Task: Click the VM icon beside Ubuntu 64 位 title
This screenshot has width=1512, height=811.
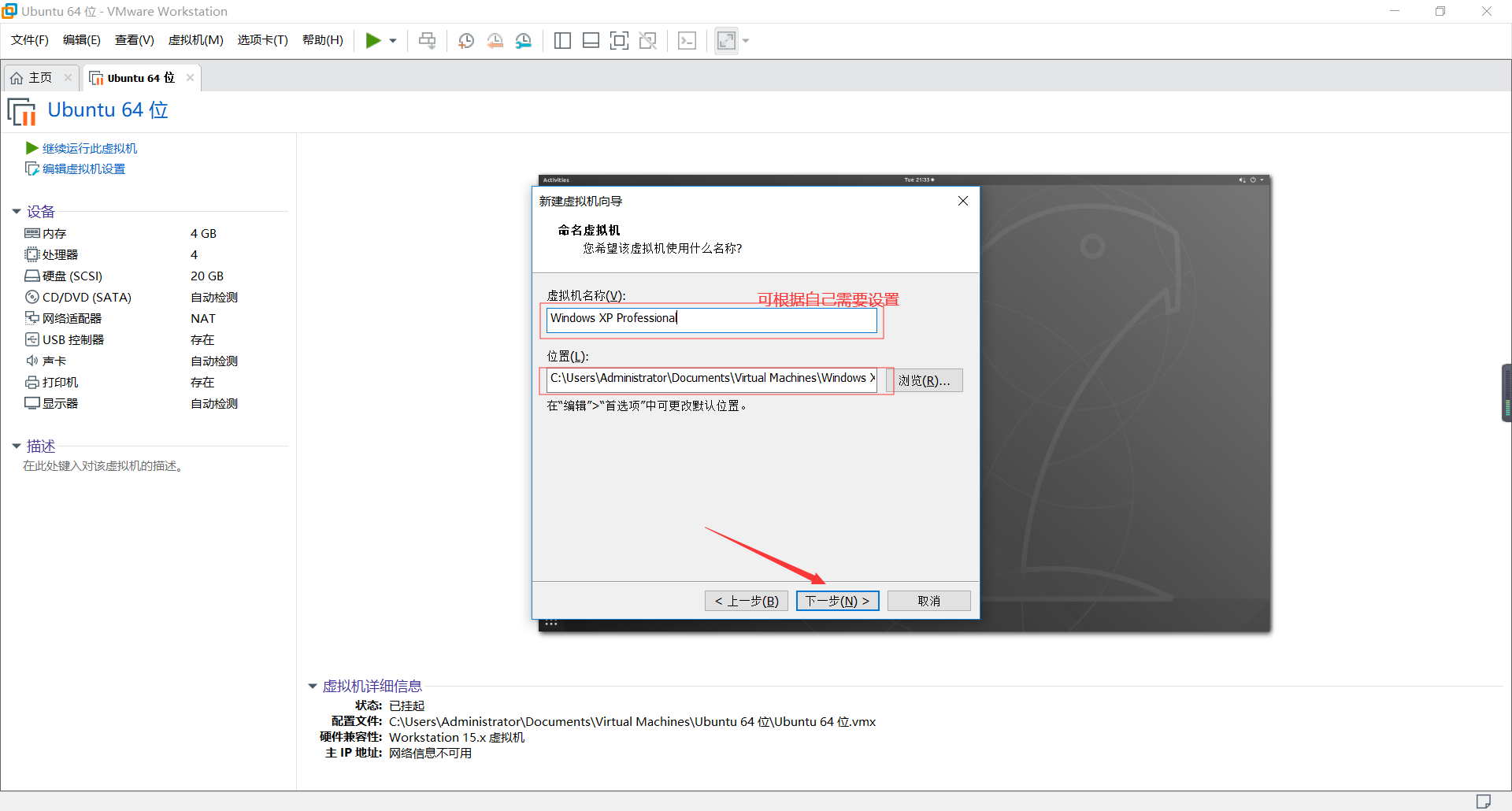Action: pyautogui.click(x=22, y=111)
